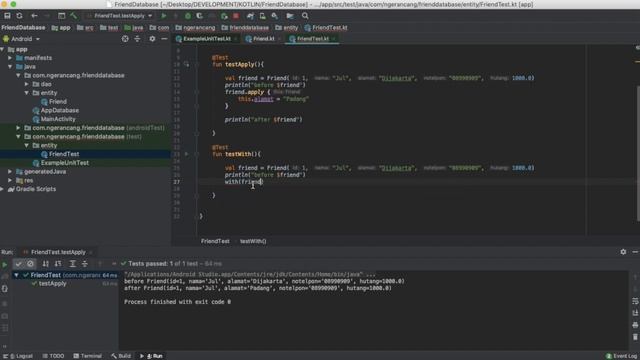The image size is (640, 360).
Task: Click the editor vertical scrollbar
Action: pos(638,153)
